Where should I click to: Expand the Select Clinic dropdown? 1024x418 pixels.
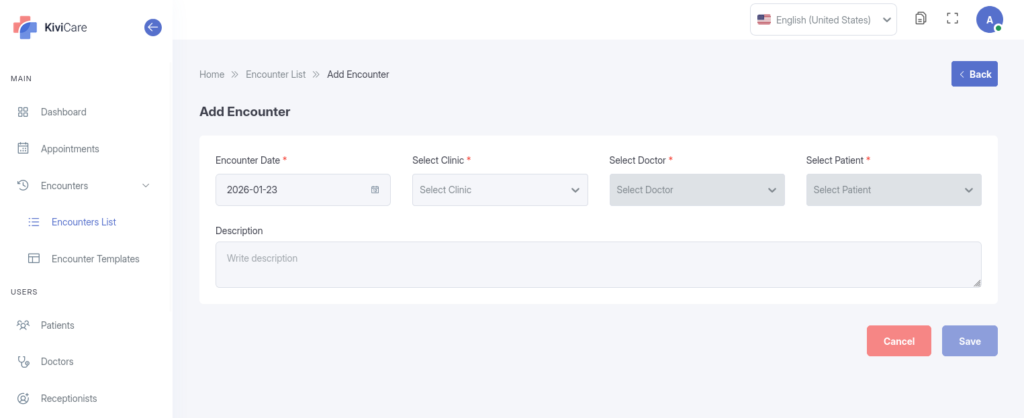point(499,190)
